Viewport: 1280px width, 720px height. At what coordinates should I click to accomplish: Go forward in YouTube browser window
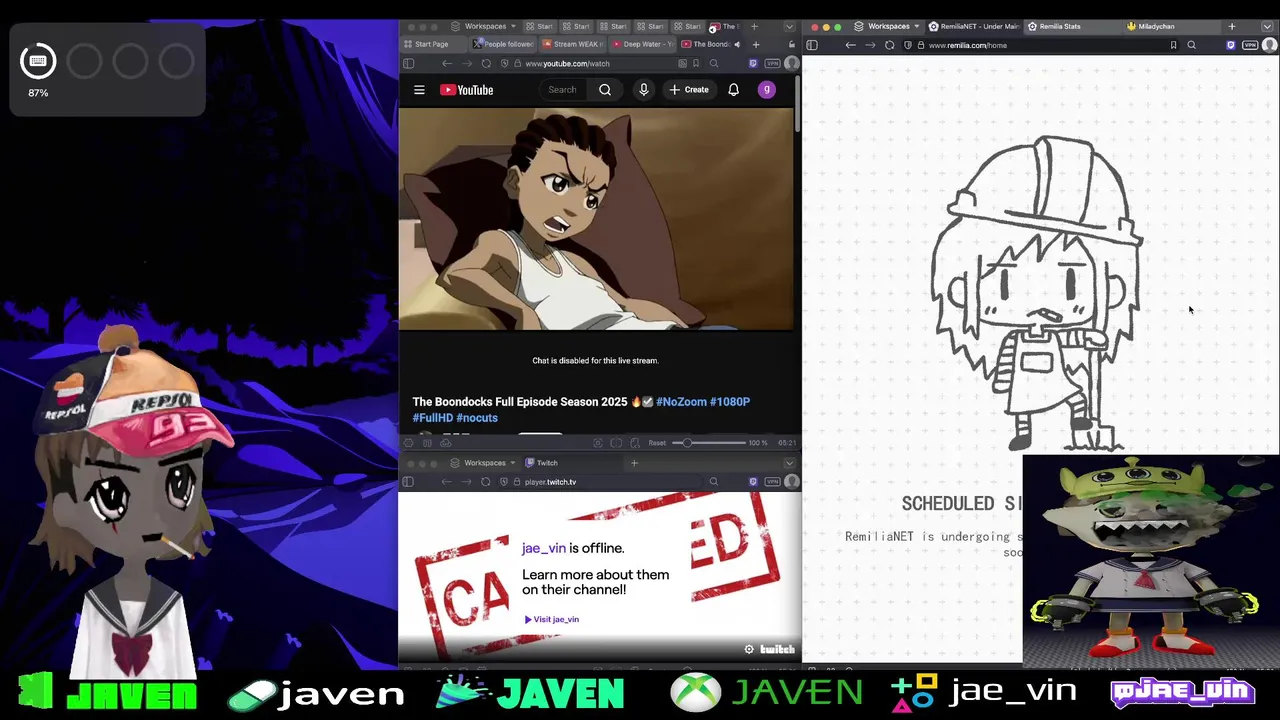coord(466,64)
